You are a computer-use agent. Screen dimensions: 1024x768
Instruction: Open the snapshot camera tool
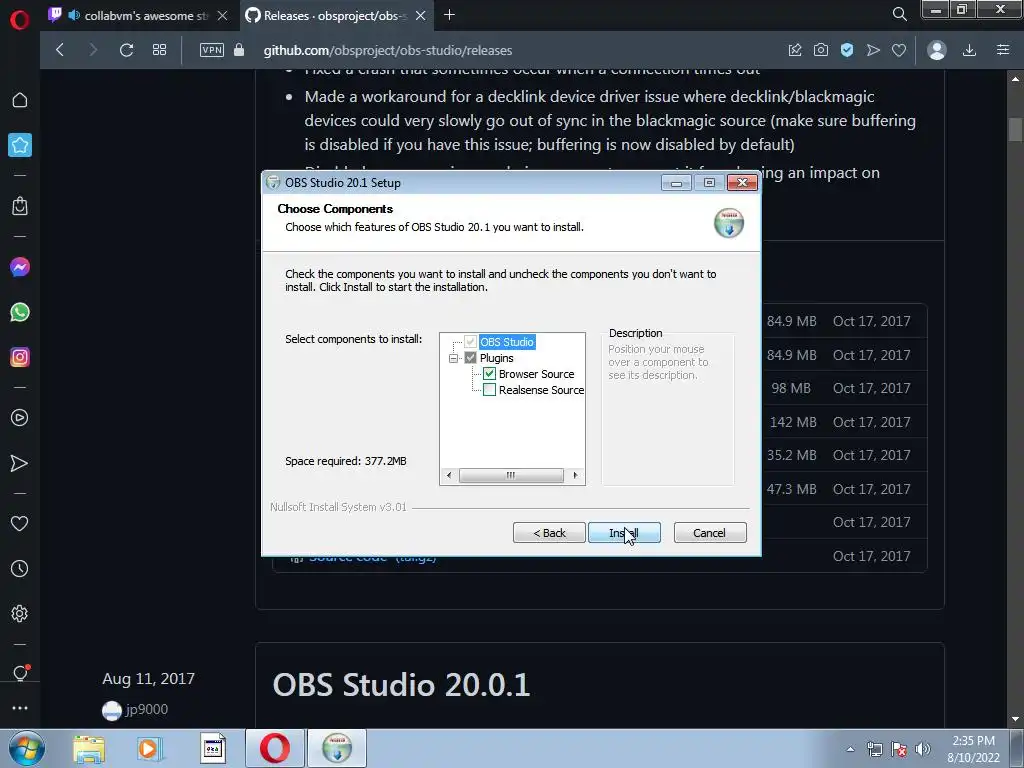click(821, 50)
